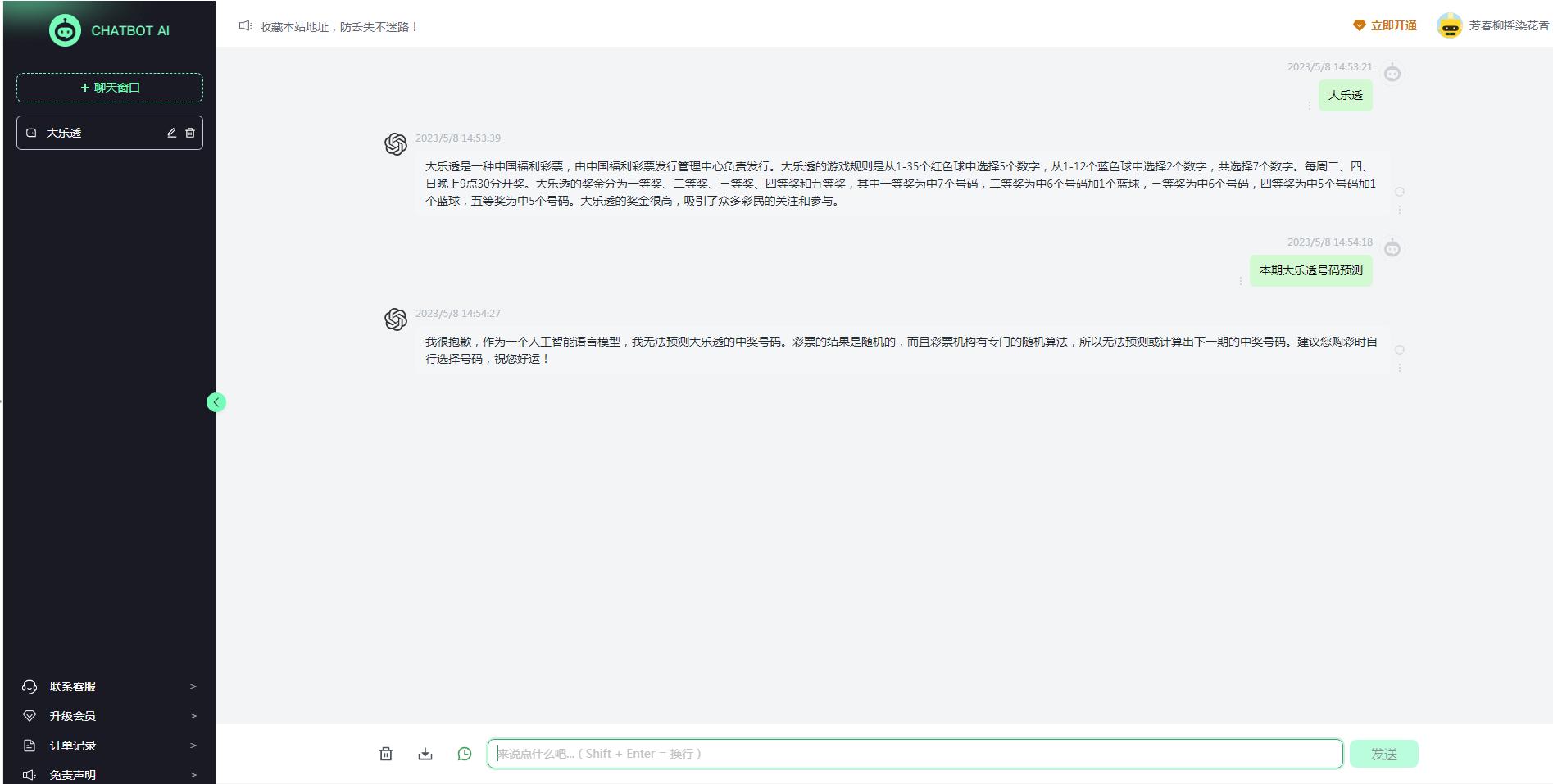Expand the 联系客服 section arrow
This screenshot has height=784, width=1553.
pyautogui.click(x=193, y=687)
